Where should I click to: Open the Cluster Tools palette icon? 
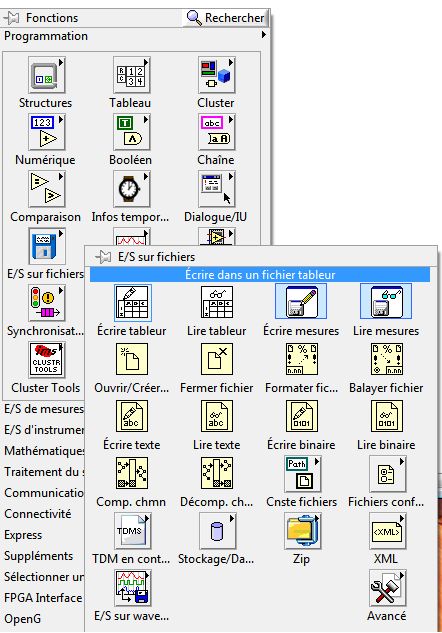point(46,360)
